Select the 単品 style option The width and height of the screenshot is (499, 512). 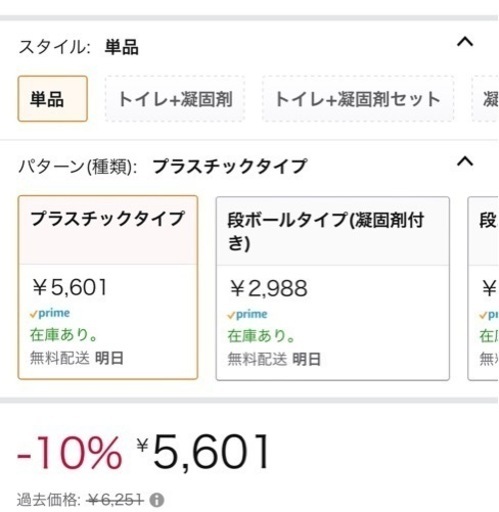point(53,99)
